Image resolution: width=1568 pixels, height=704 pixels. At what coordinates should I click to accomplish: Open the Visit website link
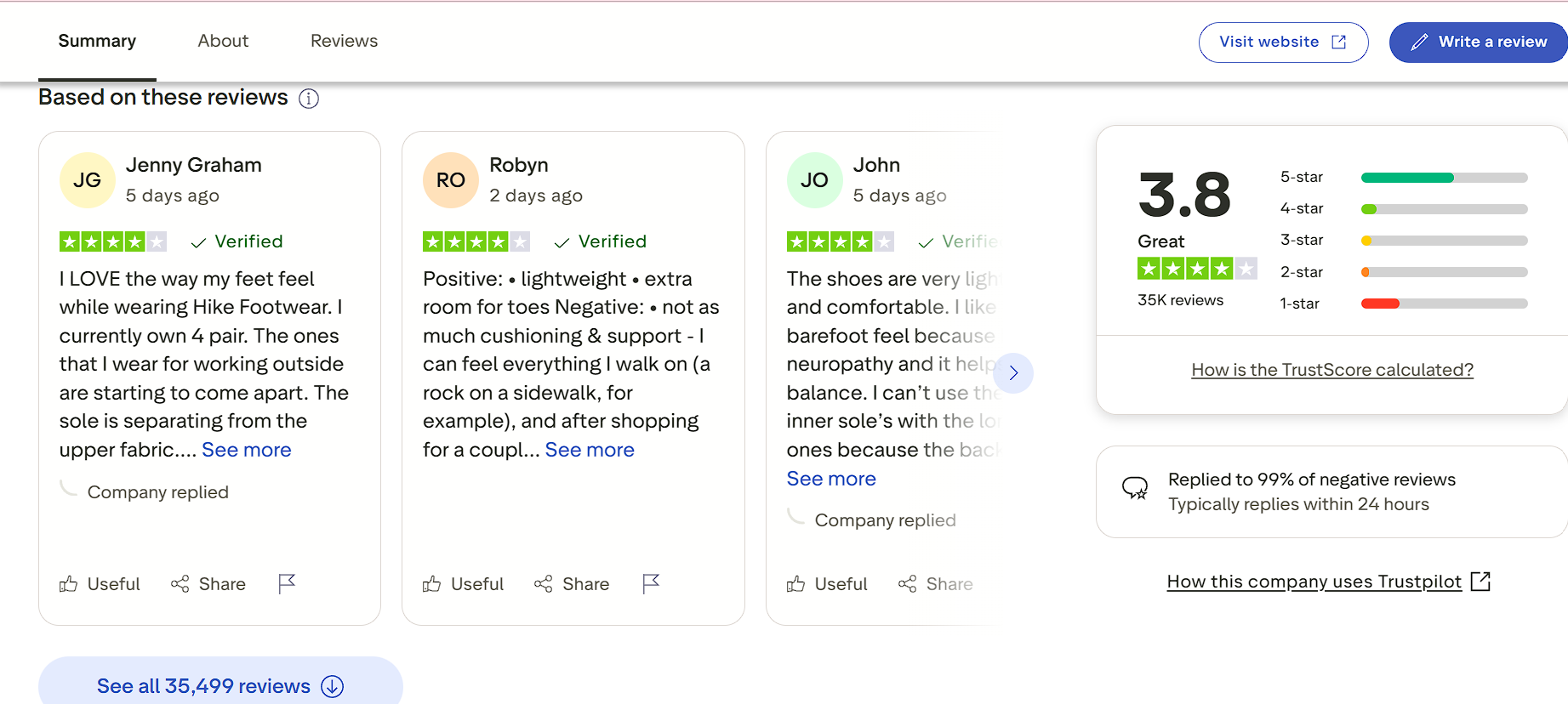coord(1283,42)
